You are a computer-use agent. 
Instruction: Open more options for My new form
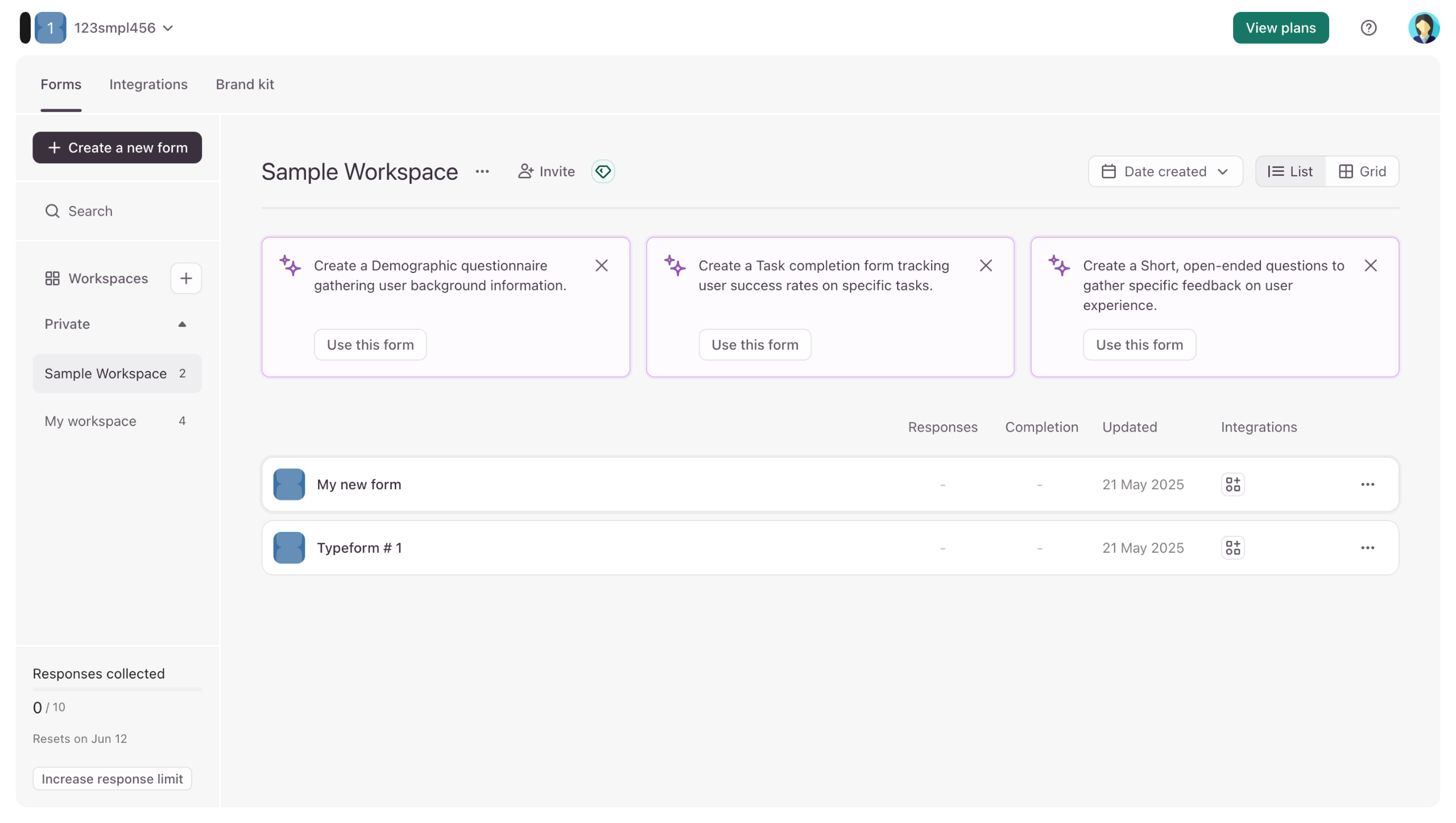point(1367,484)
